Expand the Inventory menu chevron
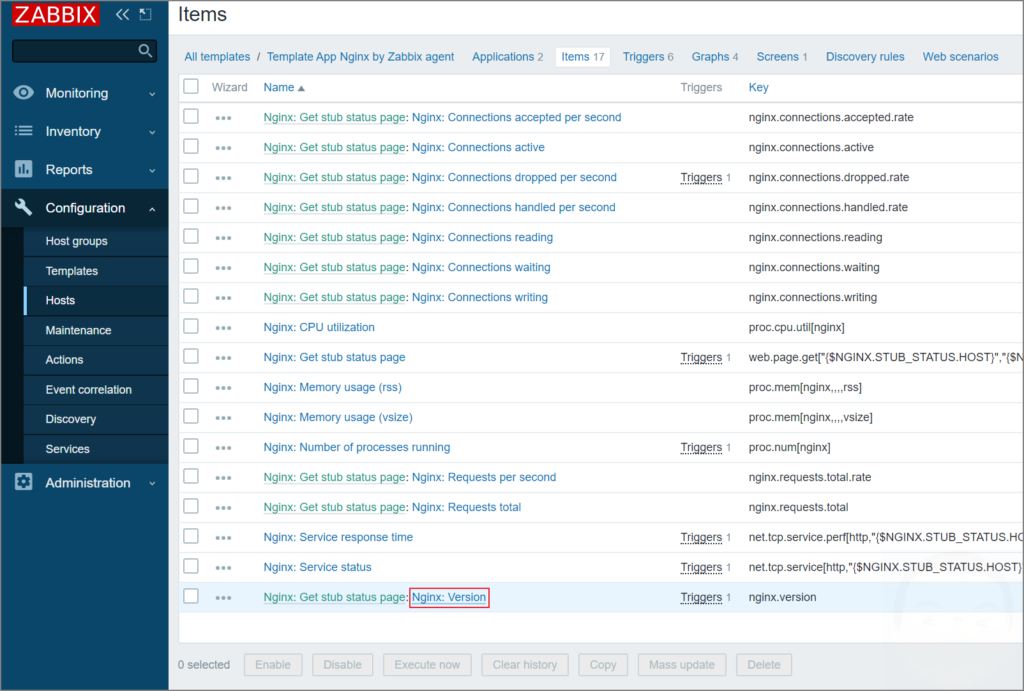This screenshot has height=691, width=1024. coord(152,132)
